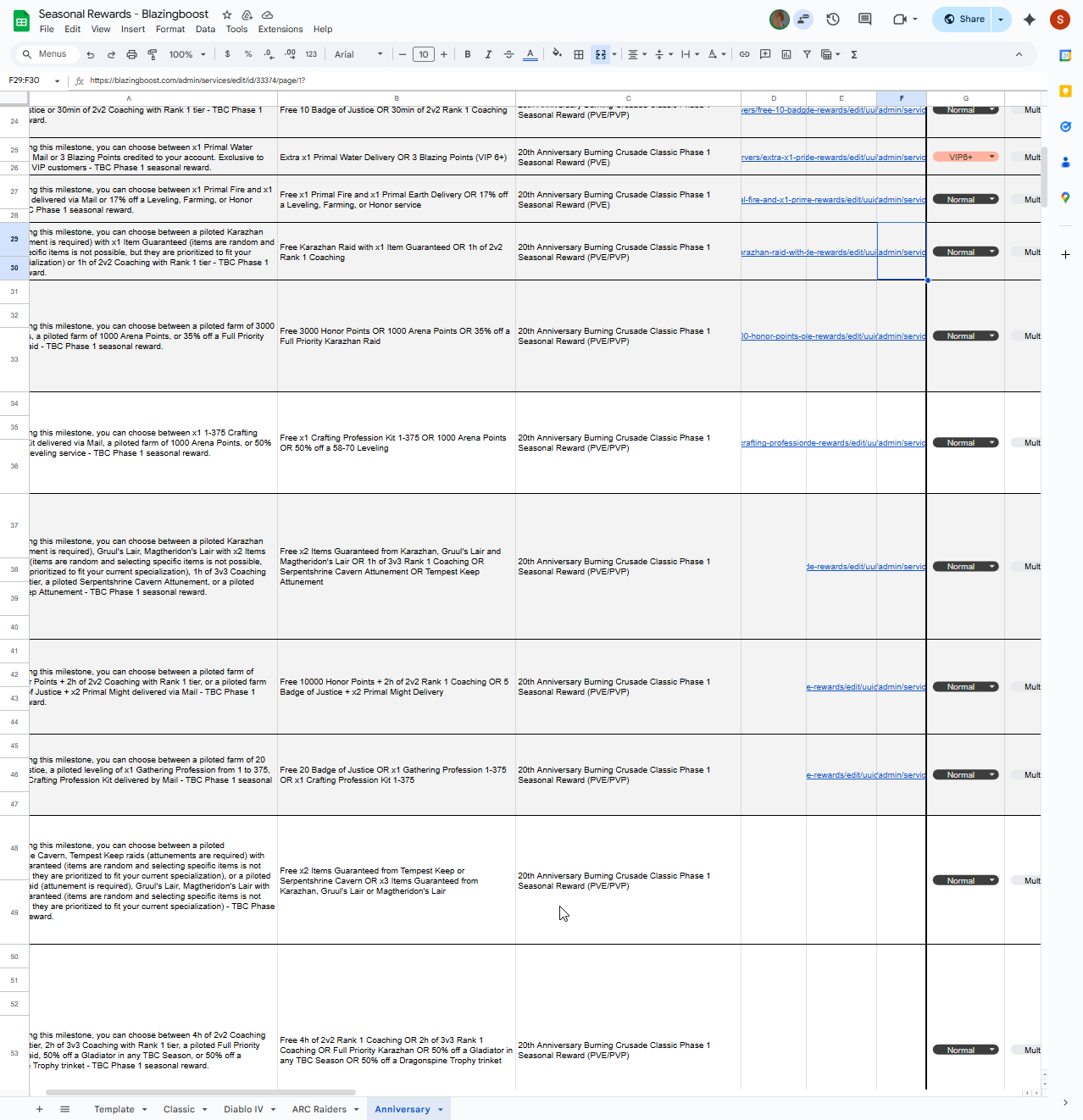The image size is (1083, 1120).
Task: Activate the paint format tool
Action: (x=153, y=54)
